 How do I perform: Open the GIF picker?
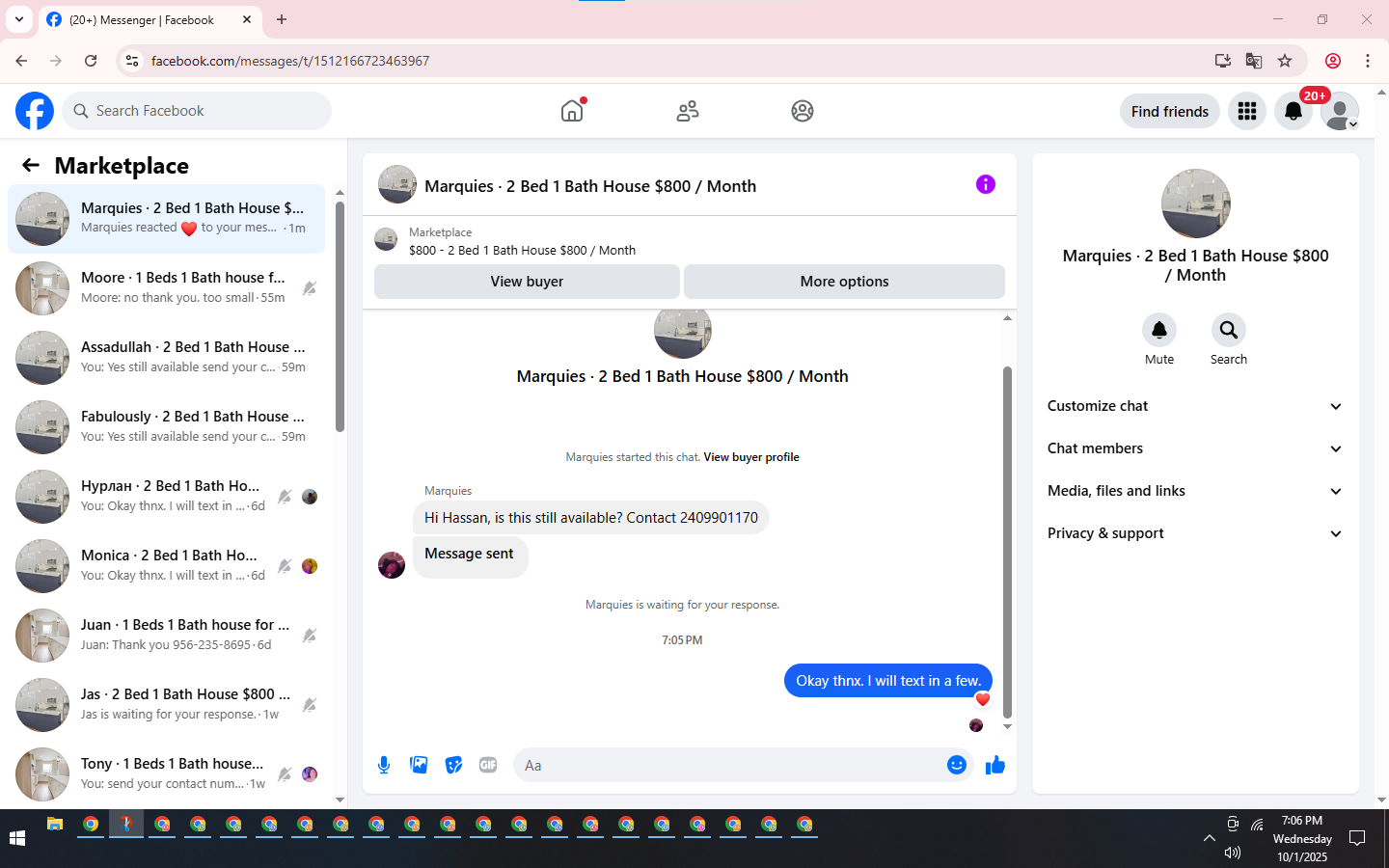click(x=488, y=765)
